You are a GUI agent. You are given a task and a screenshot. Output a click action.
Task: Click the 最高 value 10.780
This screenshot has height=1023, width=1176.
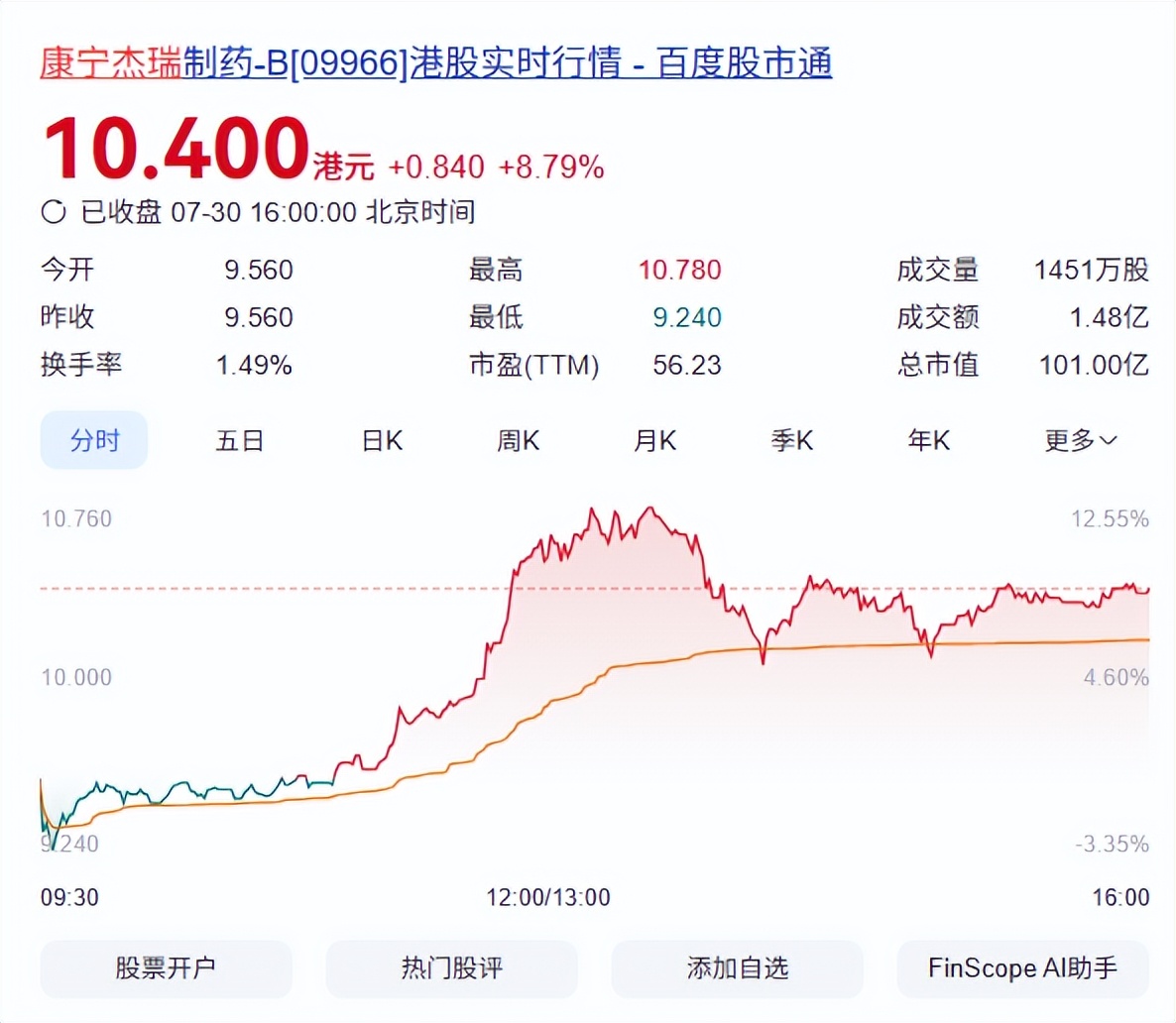[679, 270]
